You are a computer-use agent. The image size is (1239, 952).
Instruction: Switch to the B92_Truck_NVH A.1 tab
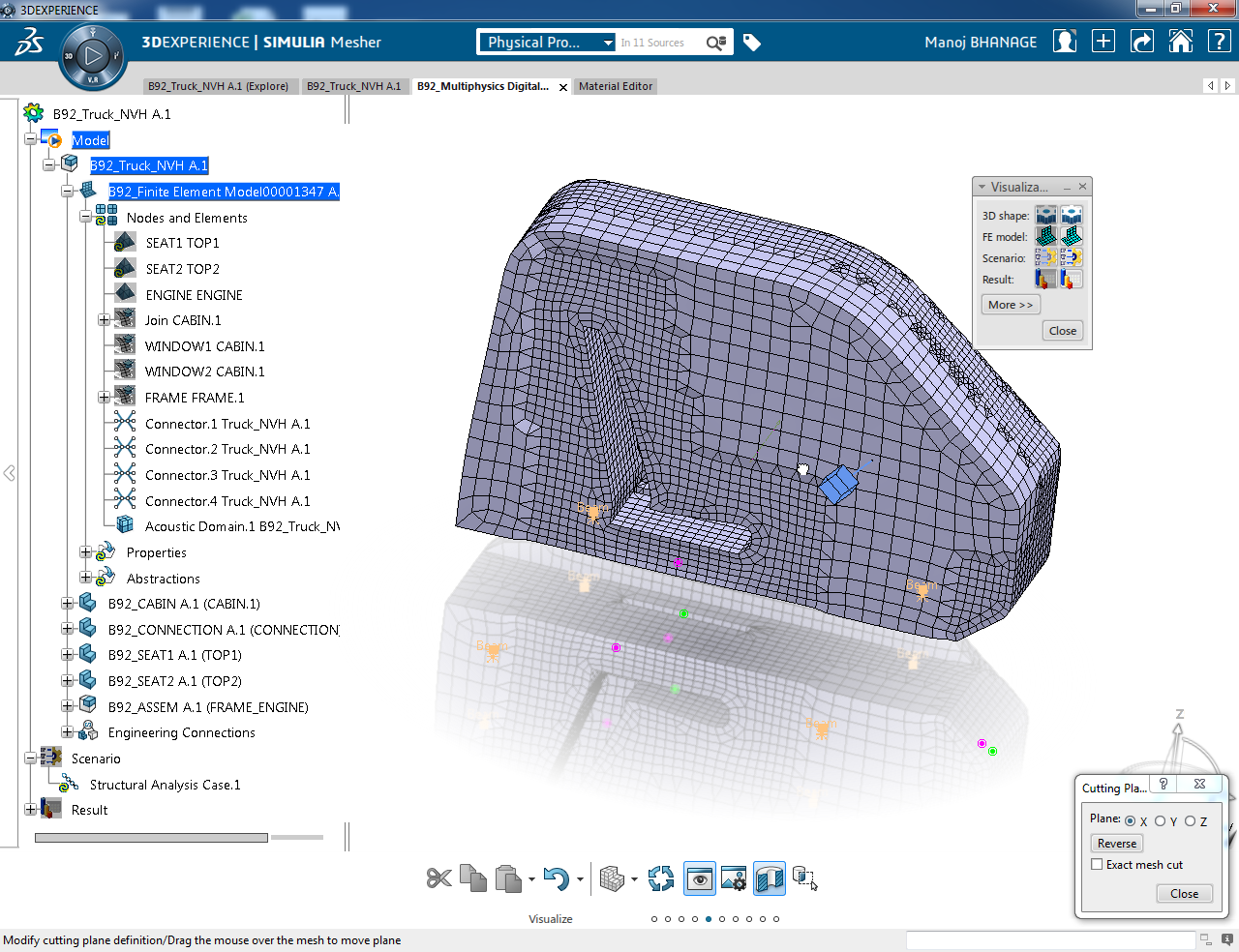click(353, 86)
